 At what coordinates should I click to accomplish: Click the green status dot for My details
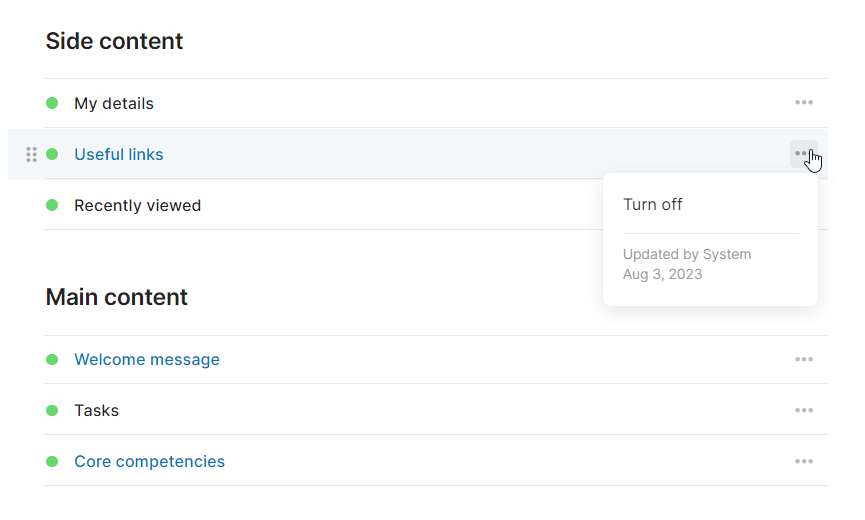click(x=52, y=103)
